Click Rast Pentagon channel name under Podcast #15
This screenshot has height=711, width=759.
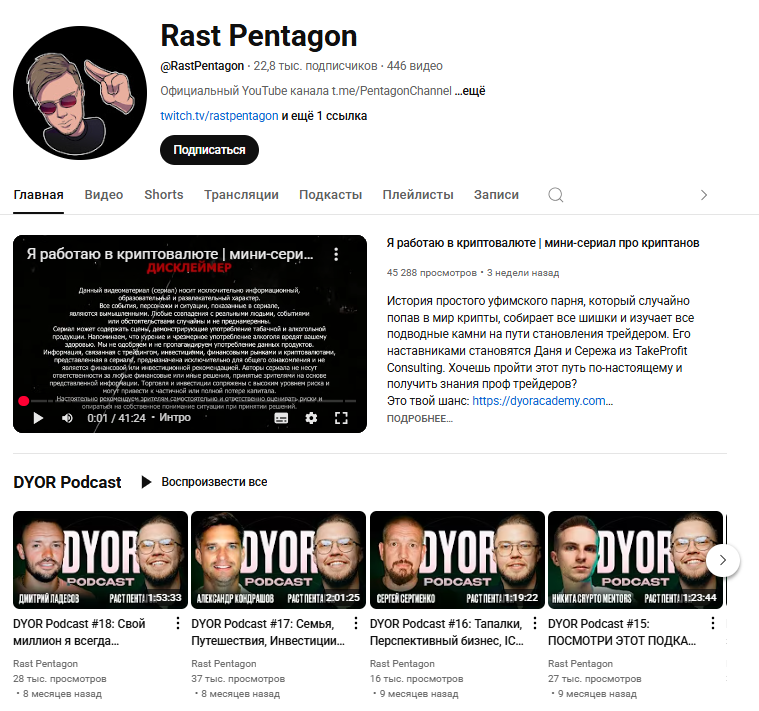point(580,664)
